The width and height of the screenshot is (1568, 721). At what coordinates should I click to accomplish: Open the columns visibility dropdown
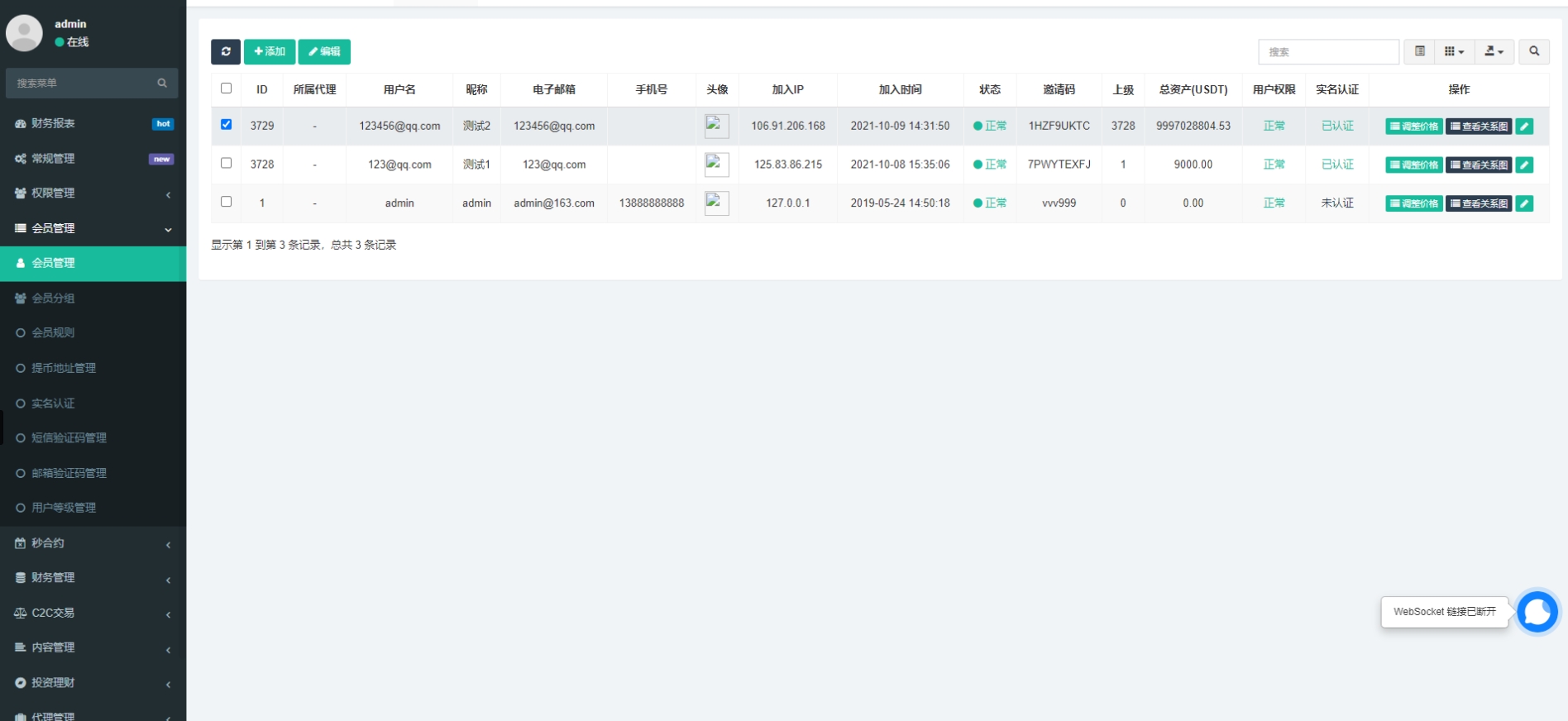[1454, 51]
